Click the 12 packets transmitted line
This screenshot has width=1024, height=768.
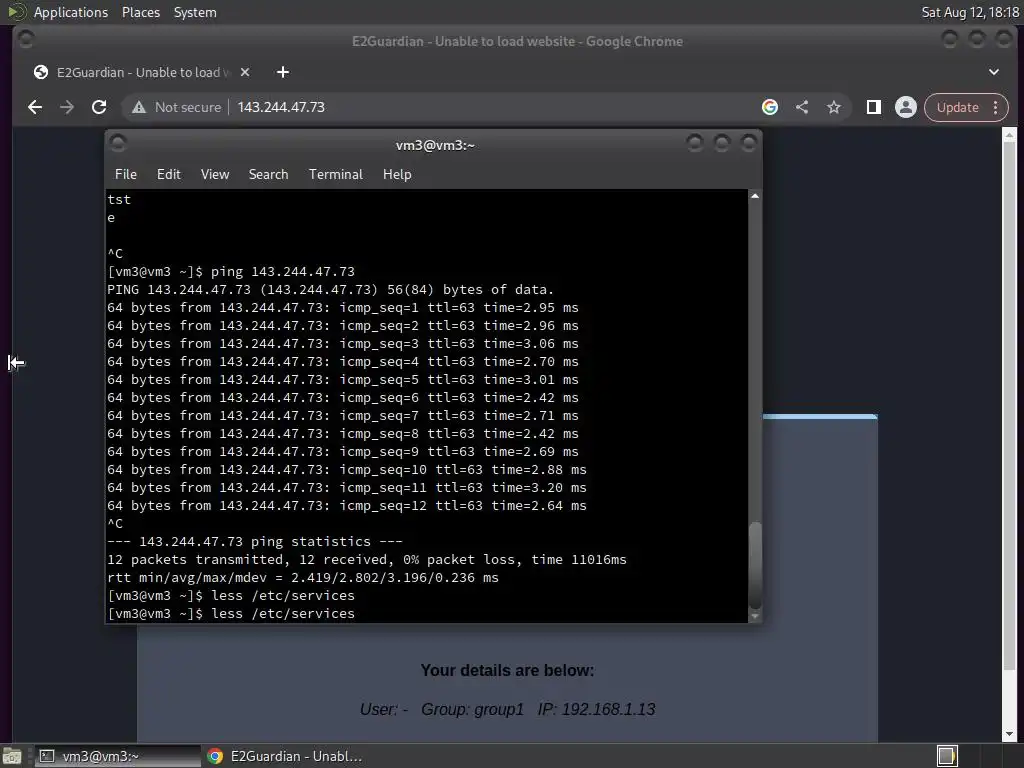[x=367, y=560]
